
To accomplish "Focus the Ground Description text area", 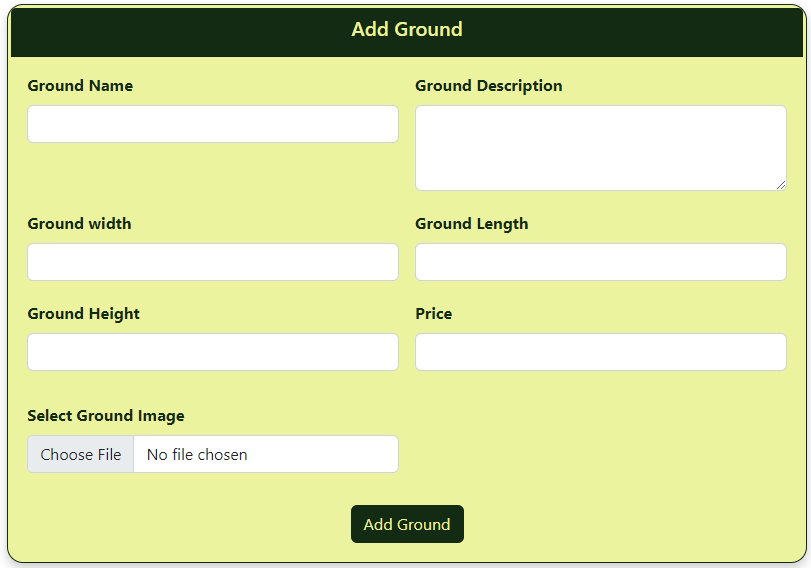I will coord(600,148).
